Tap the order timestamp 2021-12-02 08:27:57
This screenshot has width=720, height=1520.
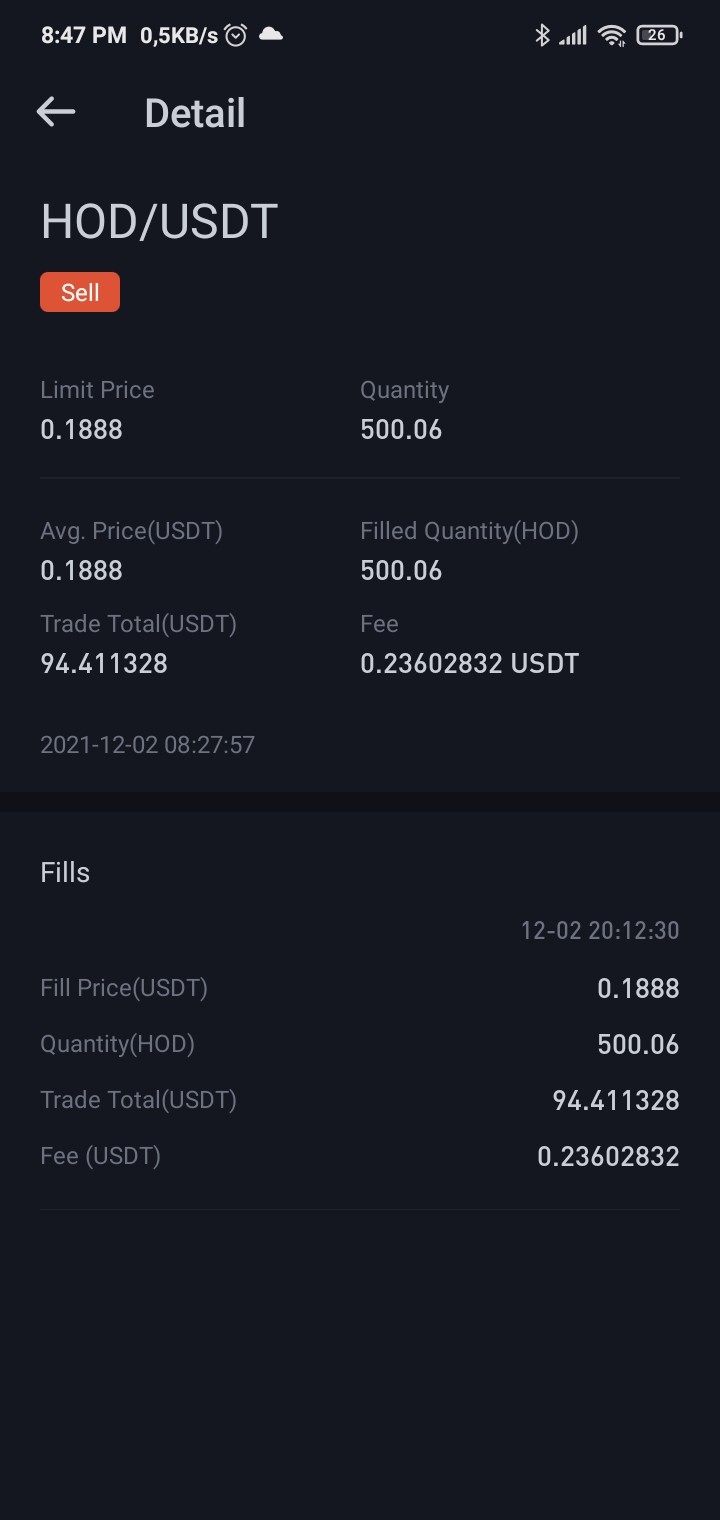coord(147,745)
